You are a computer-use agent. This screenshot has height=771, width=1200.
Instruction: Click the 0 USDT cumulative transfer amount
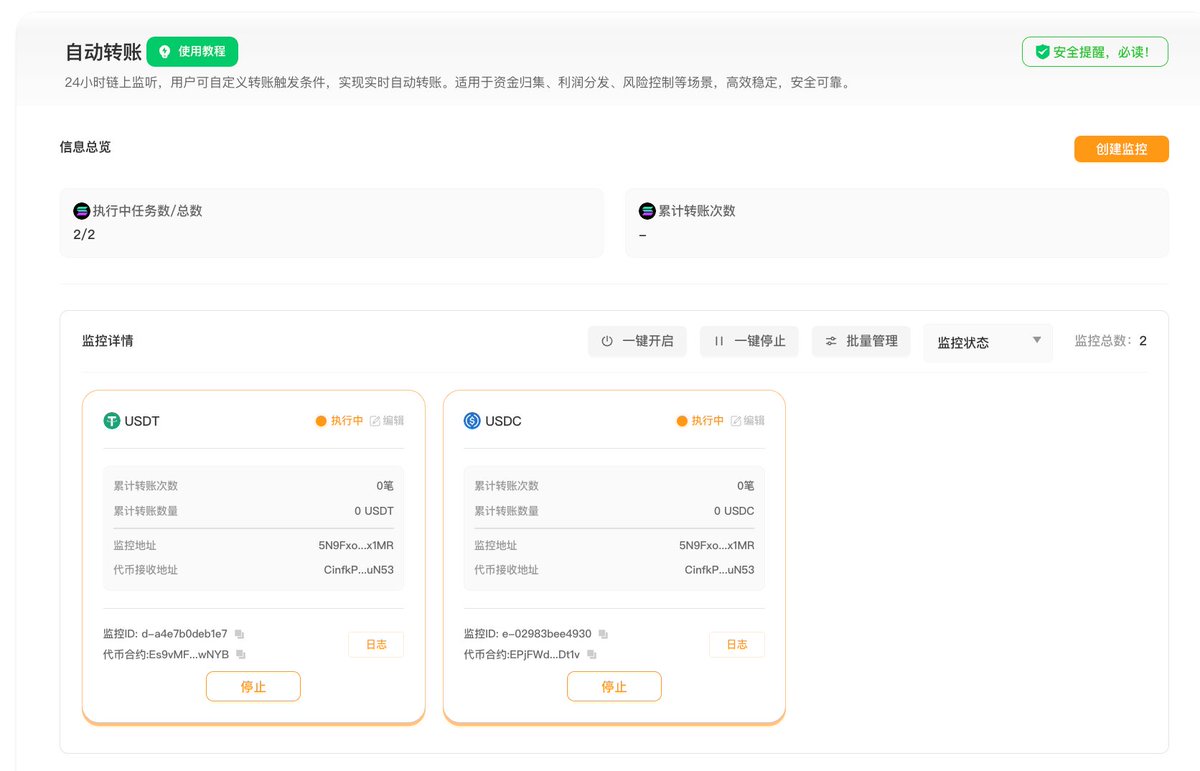pyautogui.click(x=374, y=511)
